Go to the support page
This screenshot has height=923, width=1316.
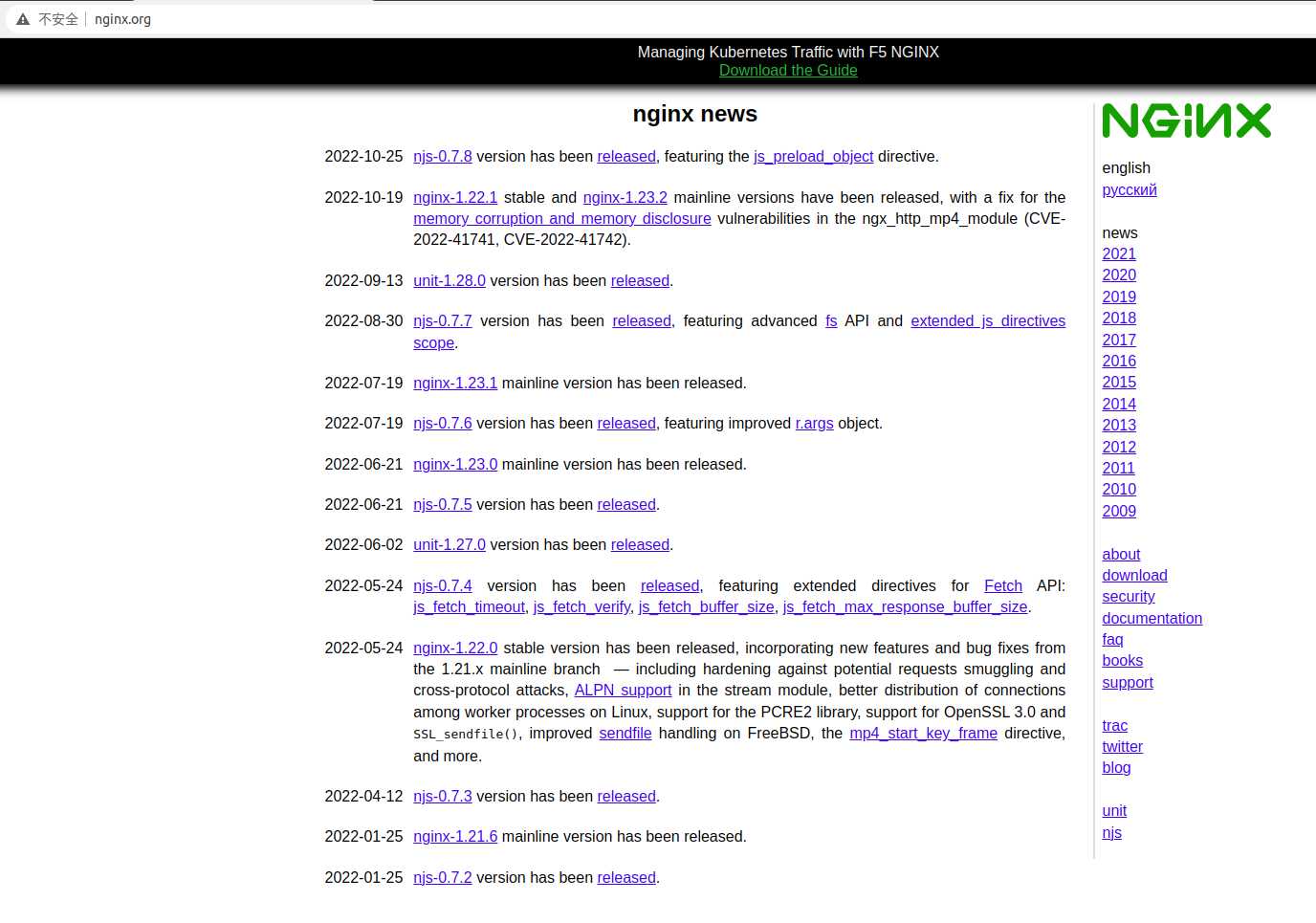coord(1128,683)
